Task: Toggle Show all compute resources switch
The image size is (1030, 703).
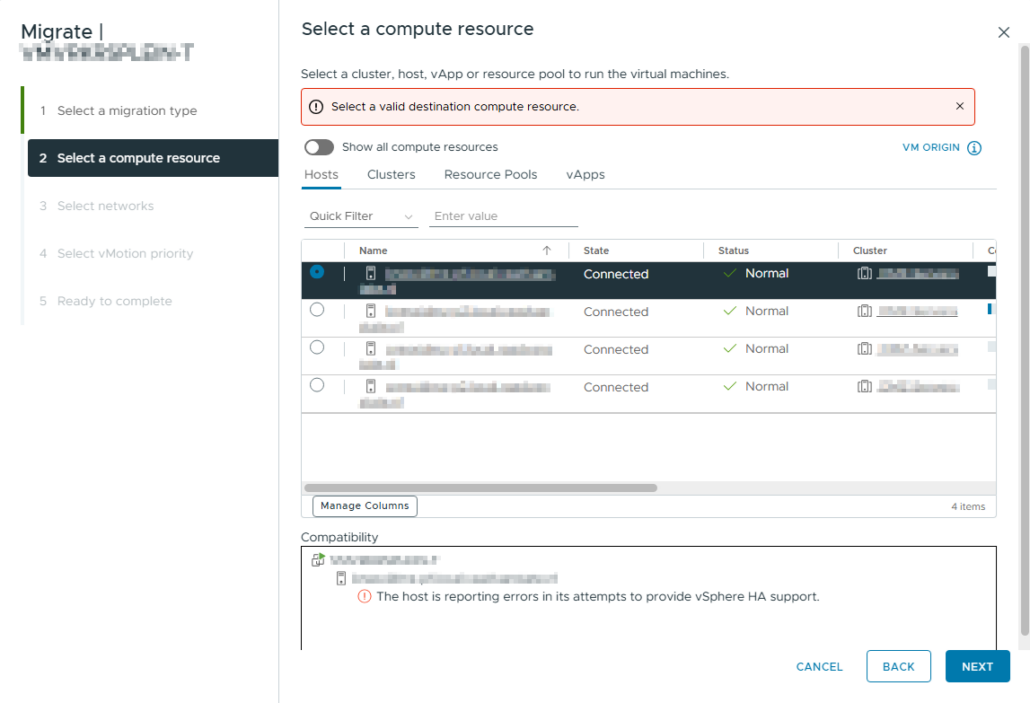Action: [x=319, y=147]
